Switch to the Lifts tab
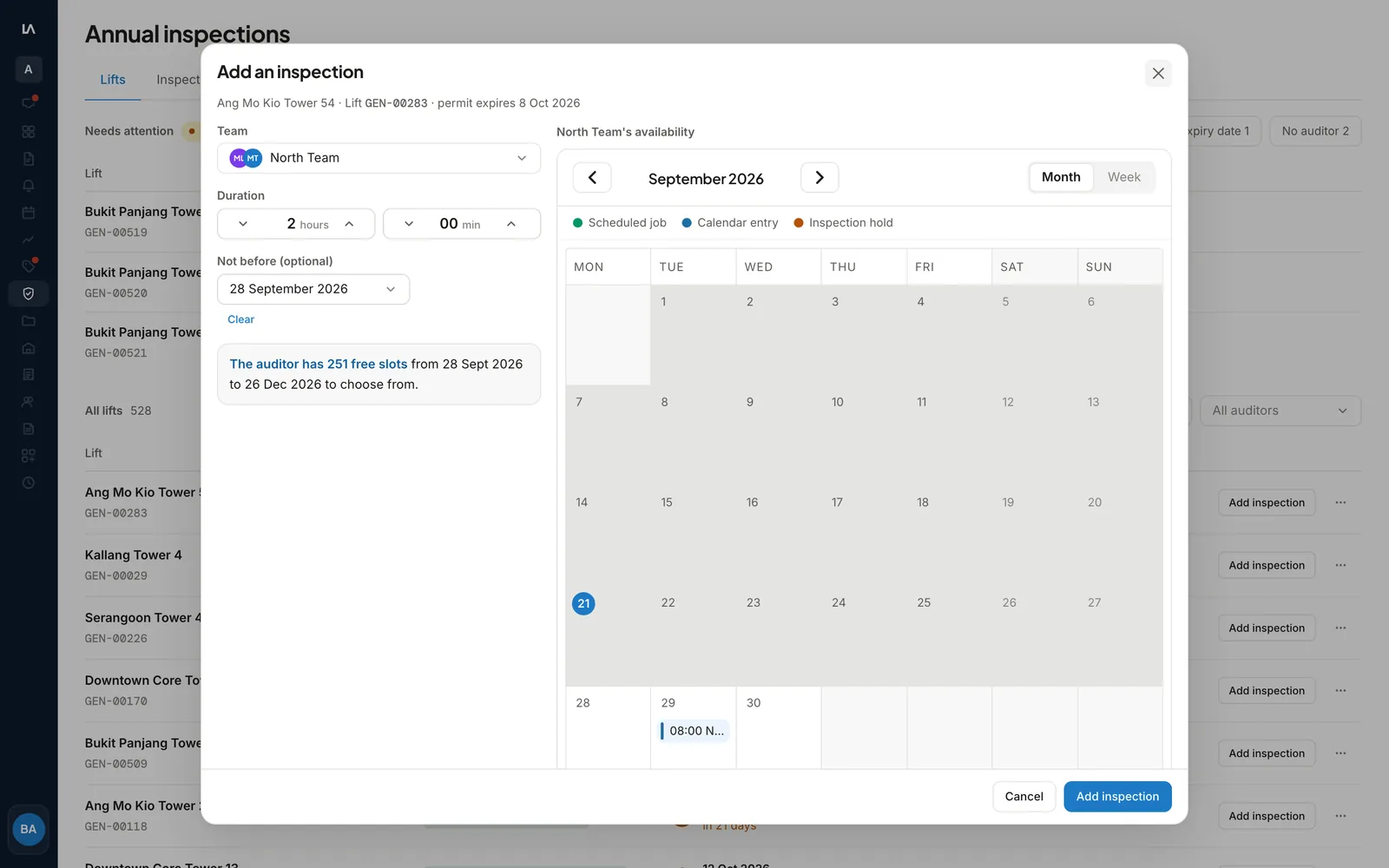 [113, 79]
